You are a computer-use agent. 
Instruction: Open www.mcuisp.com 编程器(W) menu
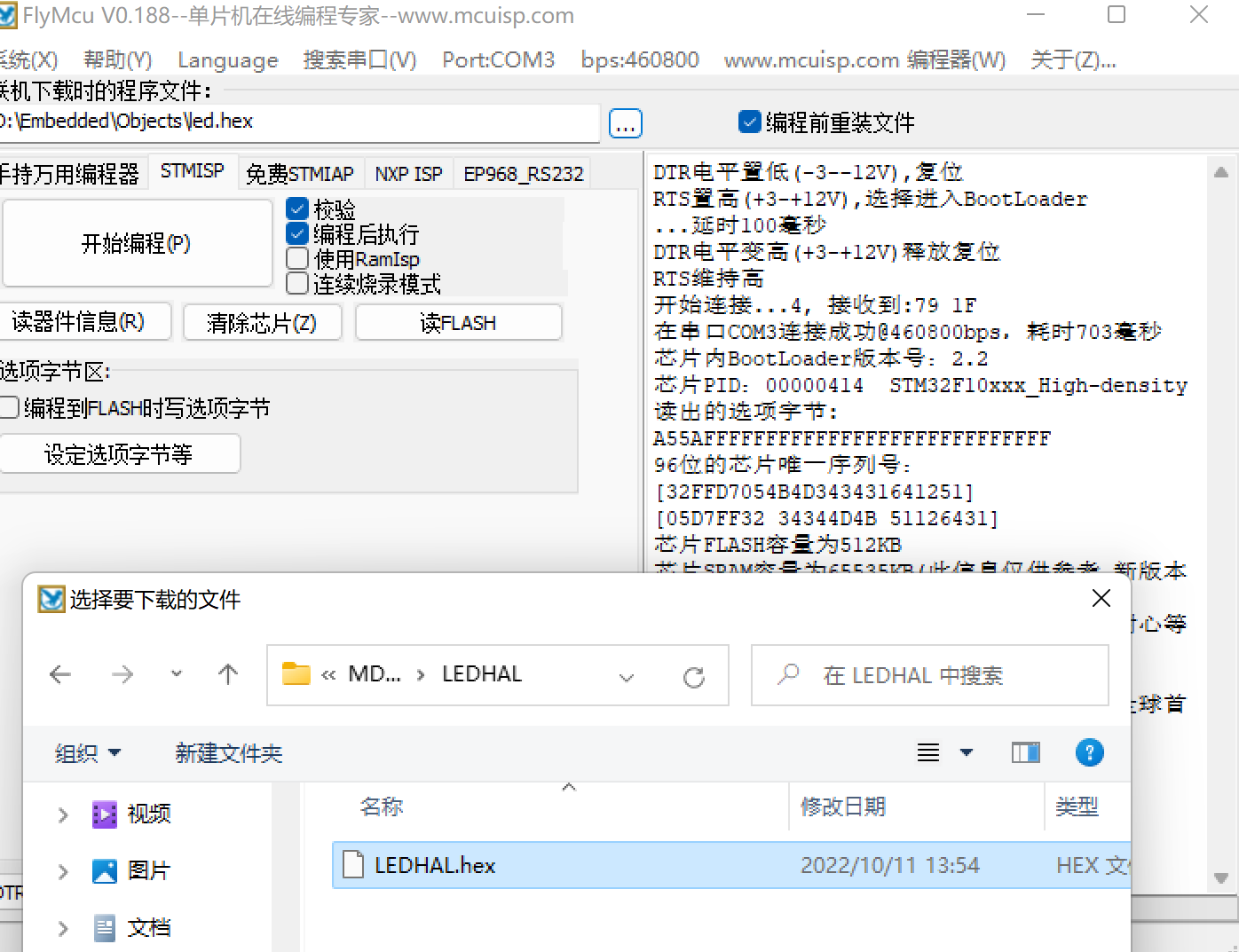865,59
